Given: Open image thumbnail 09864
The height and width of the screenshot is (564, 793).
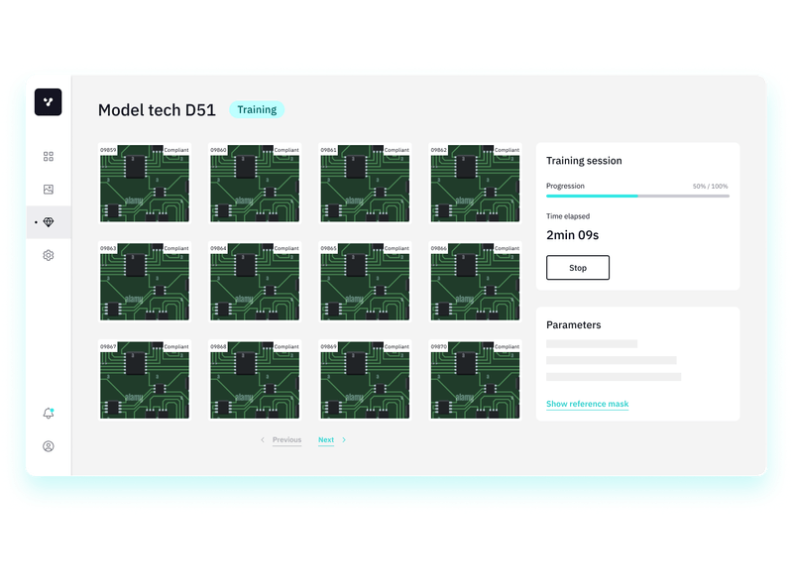Looking at the screenshot, I should [x=254, y=281].
